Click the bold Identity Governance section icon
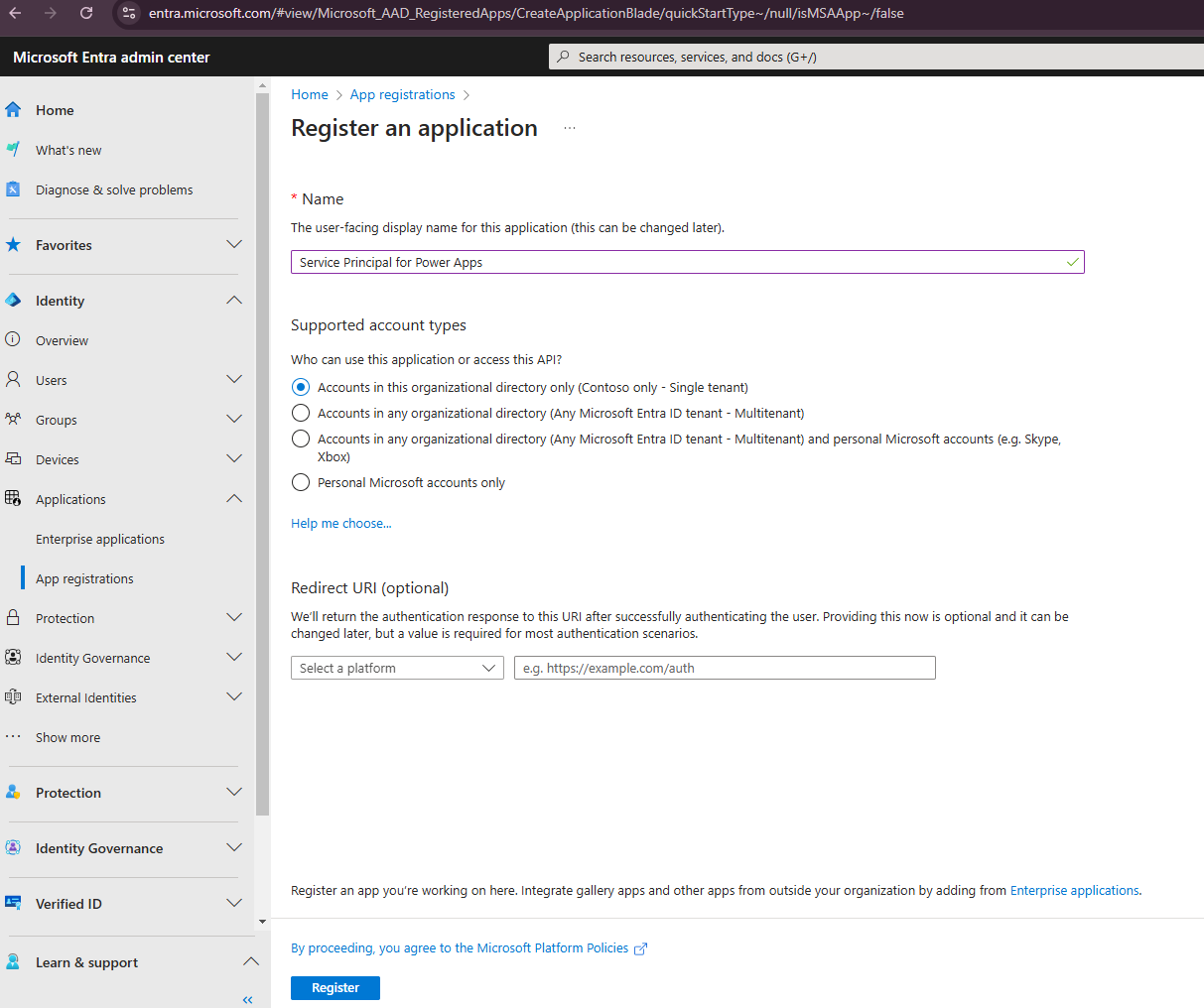This screenshot has height=1008, width=1204. [13, 847]
